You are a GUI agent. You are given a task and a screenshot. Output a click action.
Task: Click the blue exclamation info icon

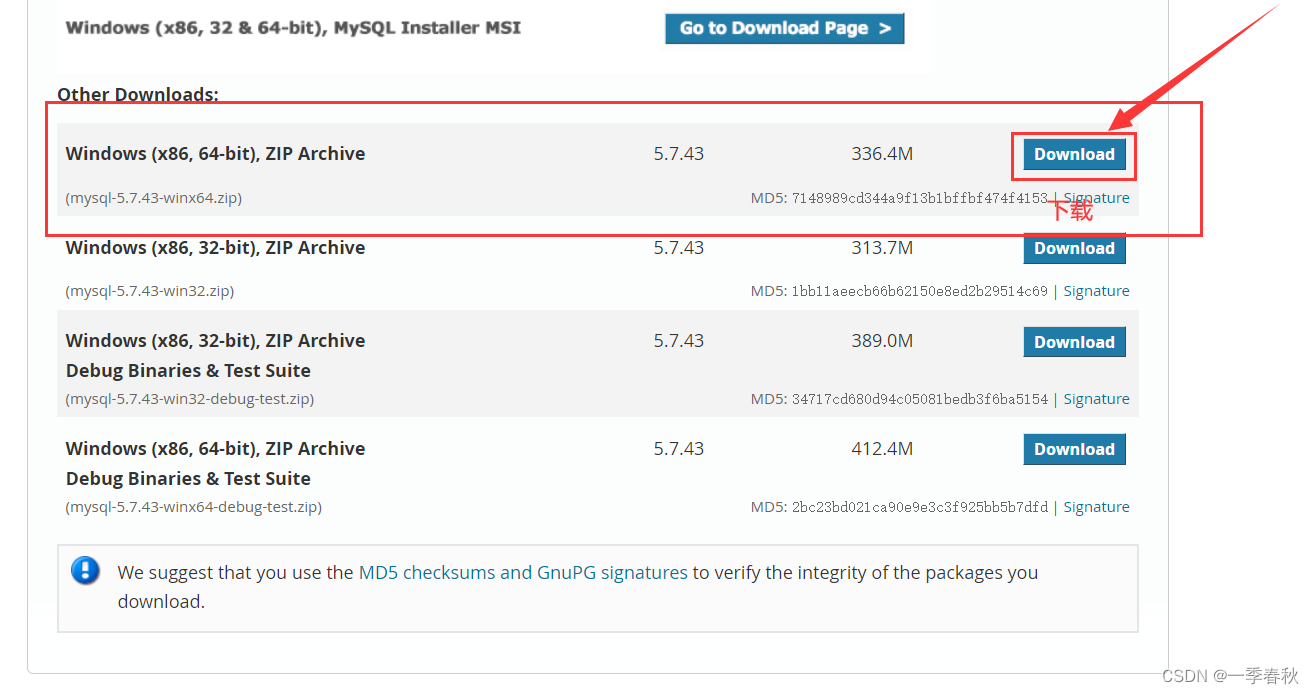86,571
